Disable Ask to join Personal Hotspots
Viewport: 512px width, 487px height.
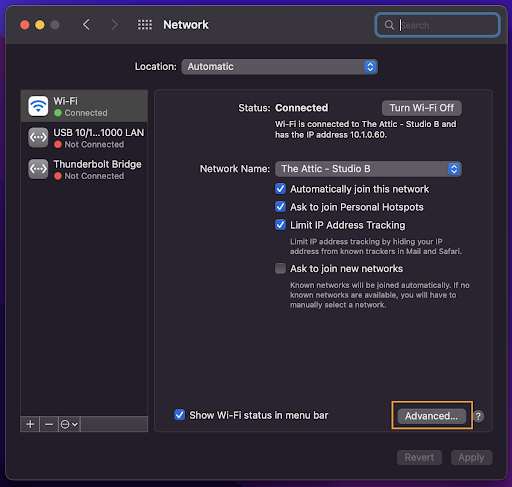point(280,207)
